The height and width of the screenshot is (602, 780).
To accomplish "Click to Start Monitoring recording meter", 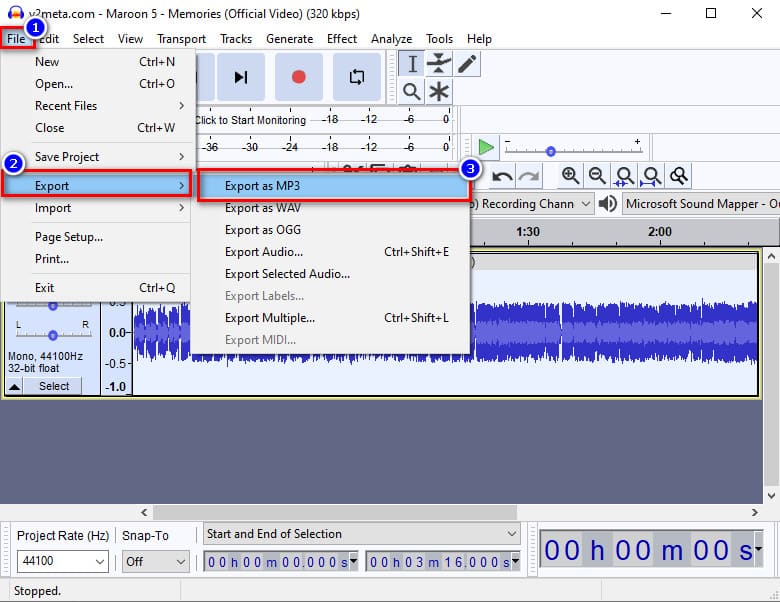I will point(250,120).
